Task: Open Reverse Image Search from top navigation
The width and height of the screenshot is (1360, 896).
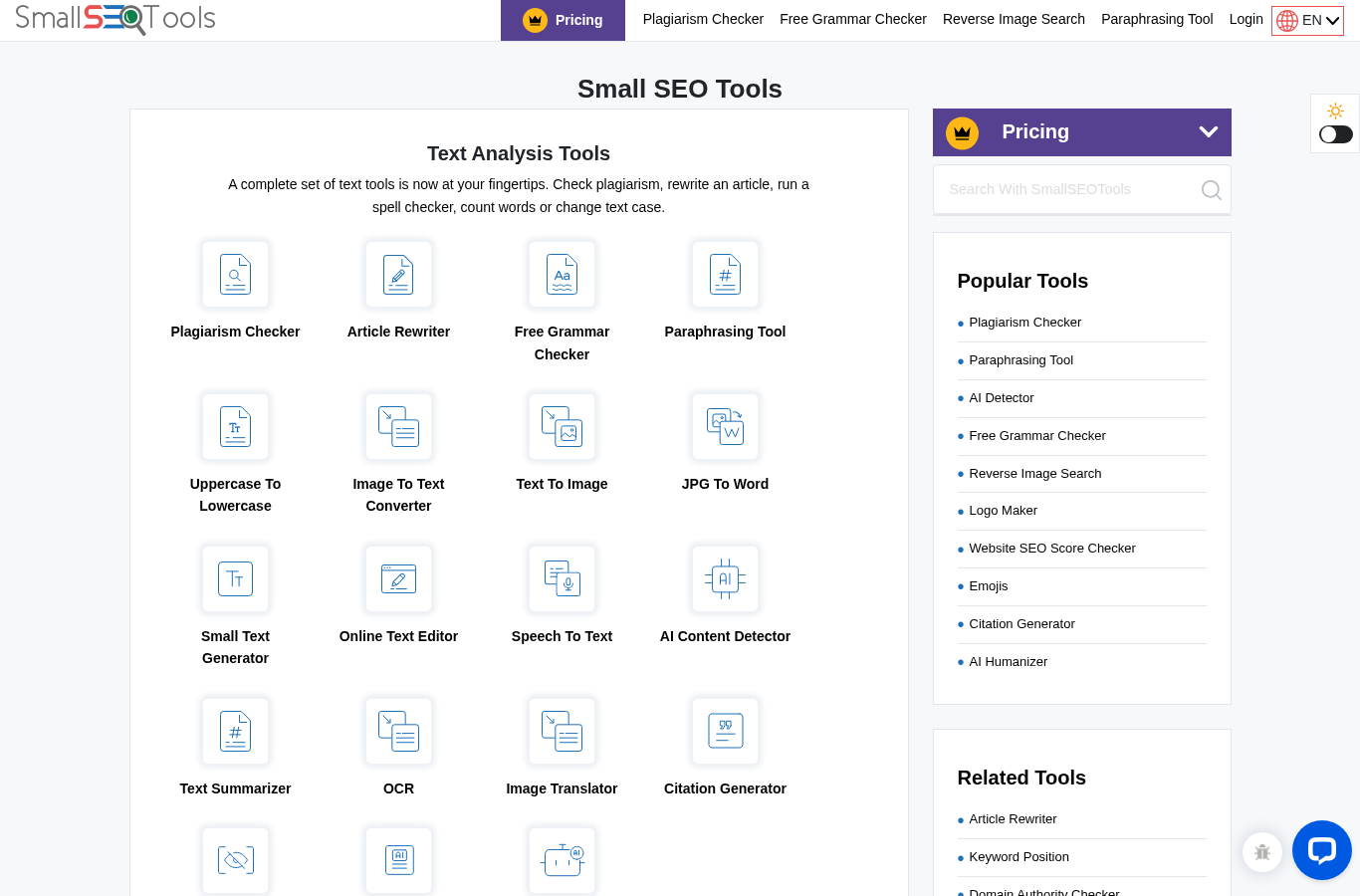Action: 1014,19
